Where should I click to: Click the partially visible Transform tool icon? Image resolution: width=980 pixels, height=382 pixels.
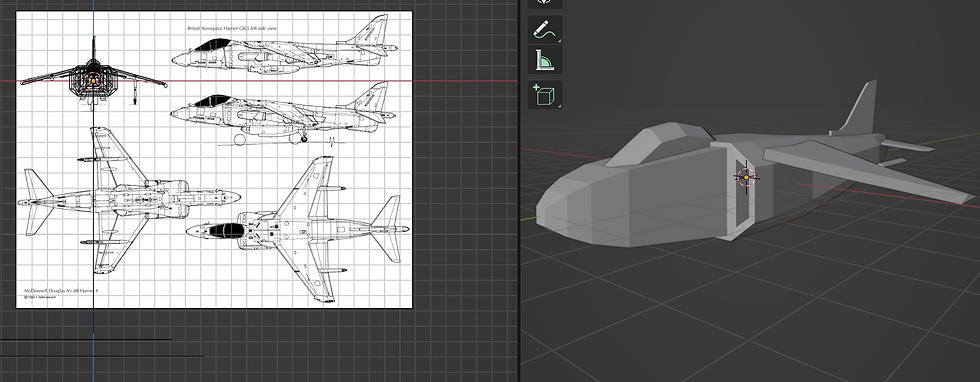pos(544,3)
